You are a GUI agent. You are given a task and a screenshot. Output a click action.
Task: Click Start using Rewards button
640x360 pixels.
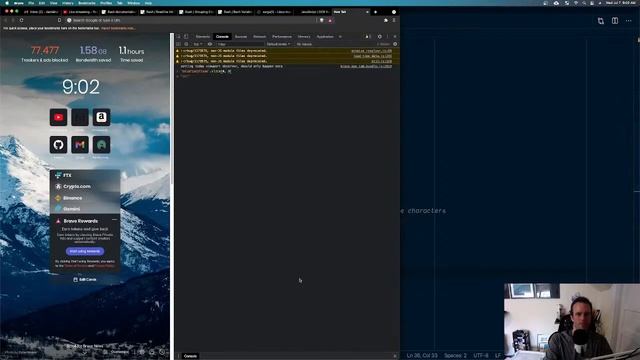pyautogui.click(x=85, y=251)
